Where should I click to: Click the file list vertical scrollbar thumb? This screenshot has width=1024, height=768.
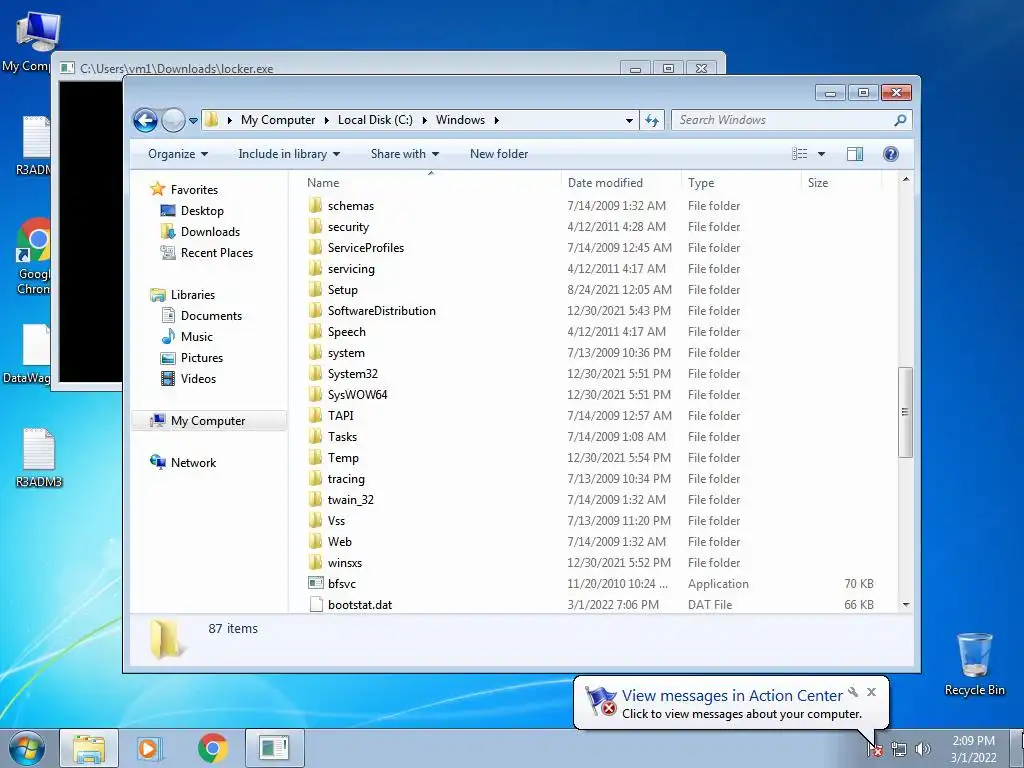905,412
